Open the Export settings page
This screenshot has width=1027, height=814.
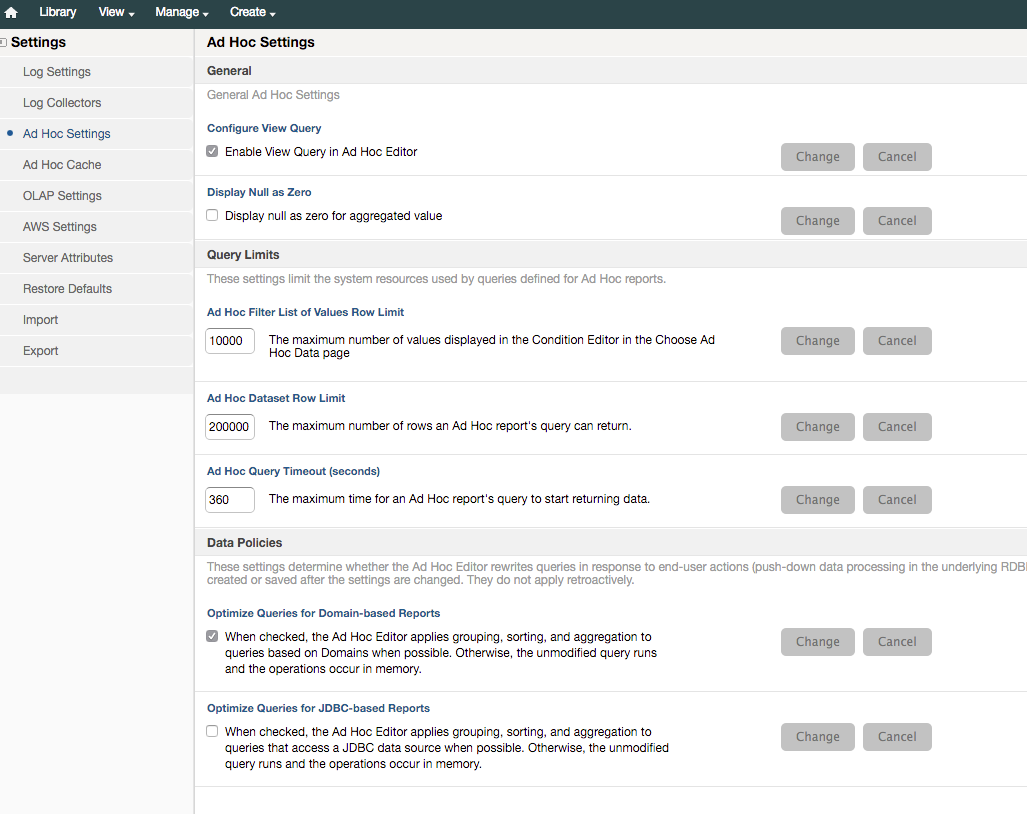pyautogui.click(x=40, y=350)
